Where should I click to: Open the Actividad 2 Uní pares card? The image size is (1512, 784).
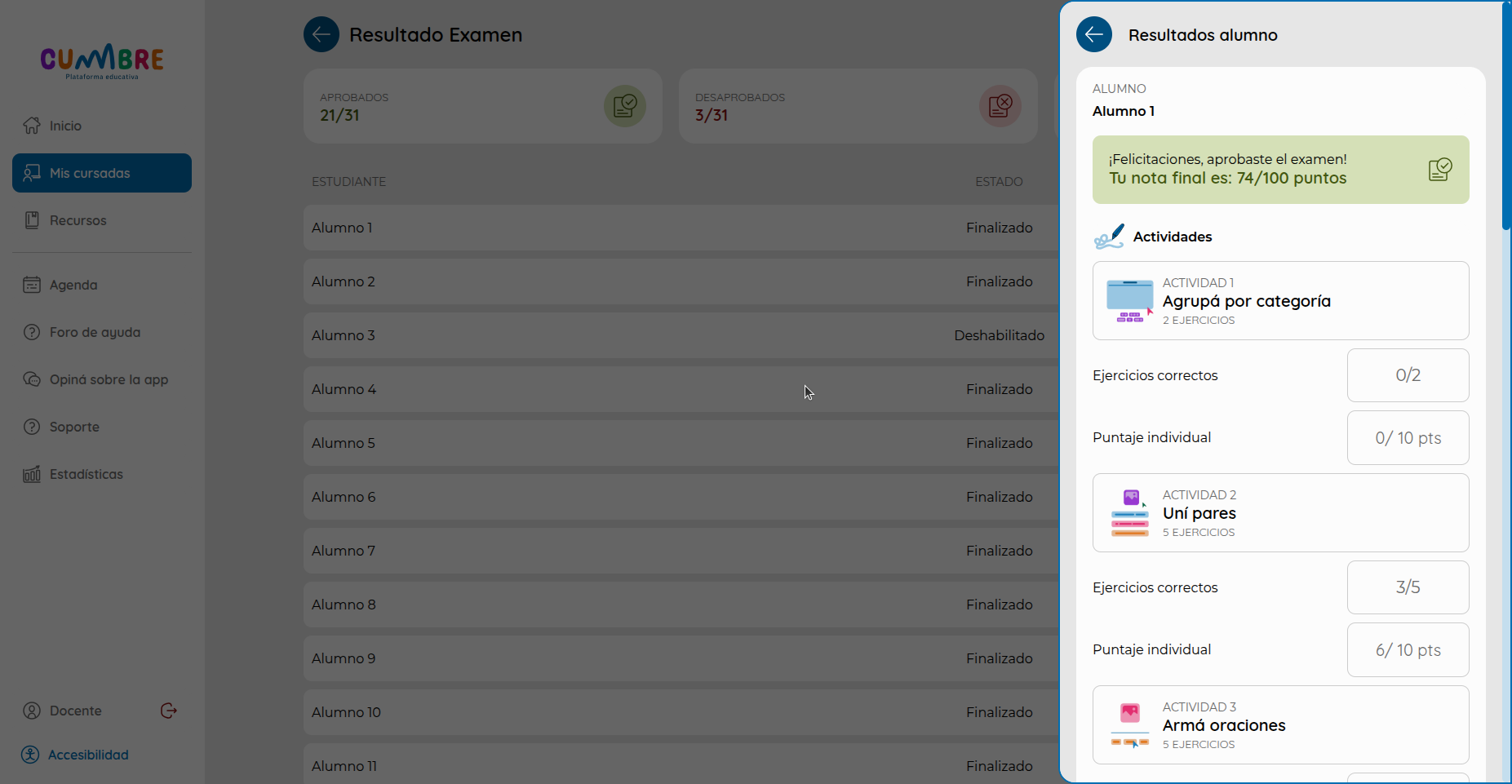pos(1281,513)
